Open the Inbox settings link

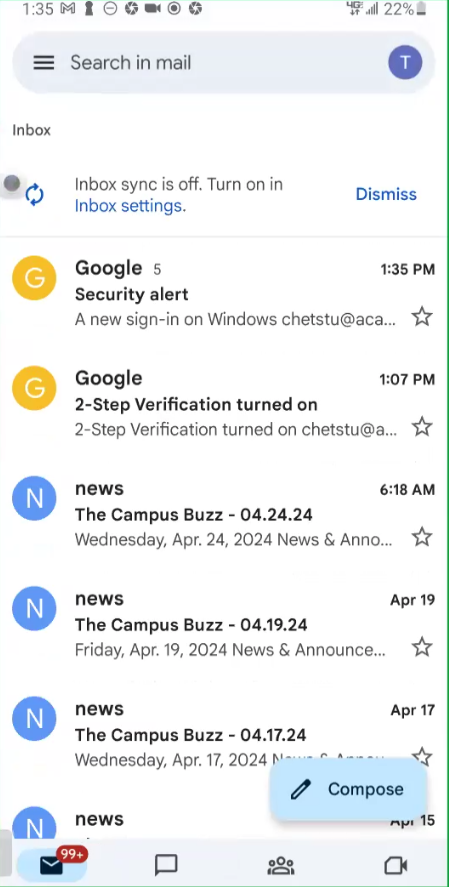click(128, 206)
